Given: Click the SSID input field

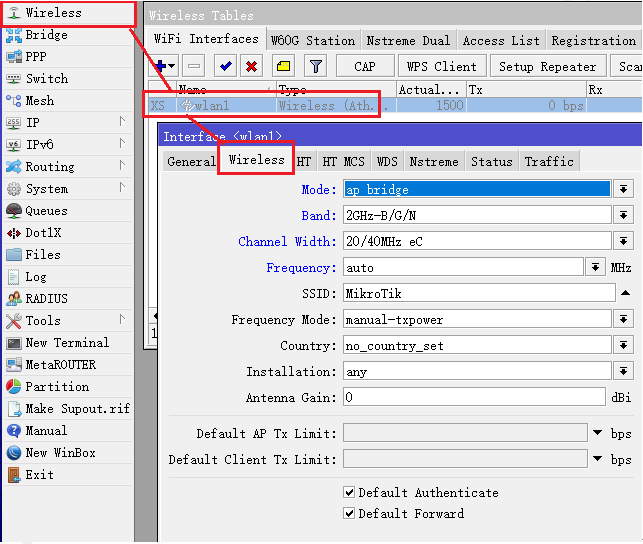Looking at the screenshot, I should (x=477, y=293).
